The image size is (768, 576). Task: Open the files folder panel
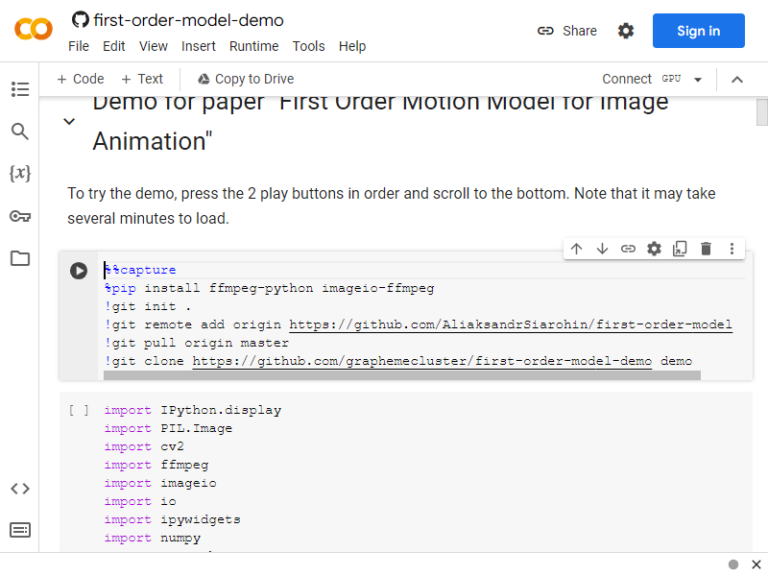pyautogui.click(x=20, y=259)
